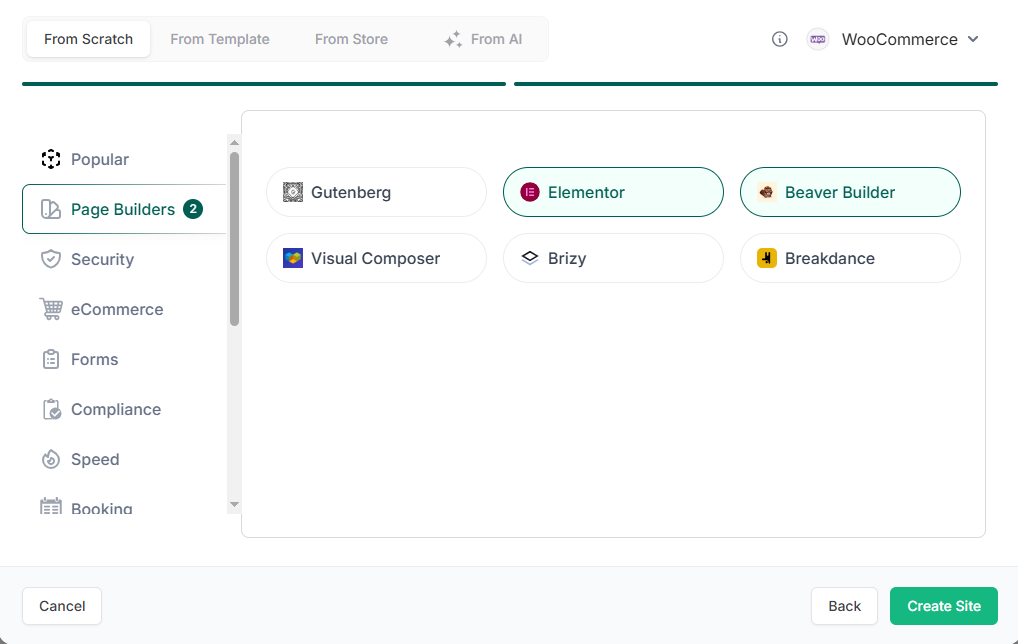The height and width of the screenshot is (644, 1018).
Task: Click the Security shield icon
Action: pos(51,259)
